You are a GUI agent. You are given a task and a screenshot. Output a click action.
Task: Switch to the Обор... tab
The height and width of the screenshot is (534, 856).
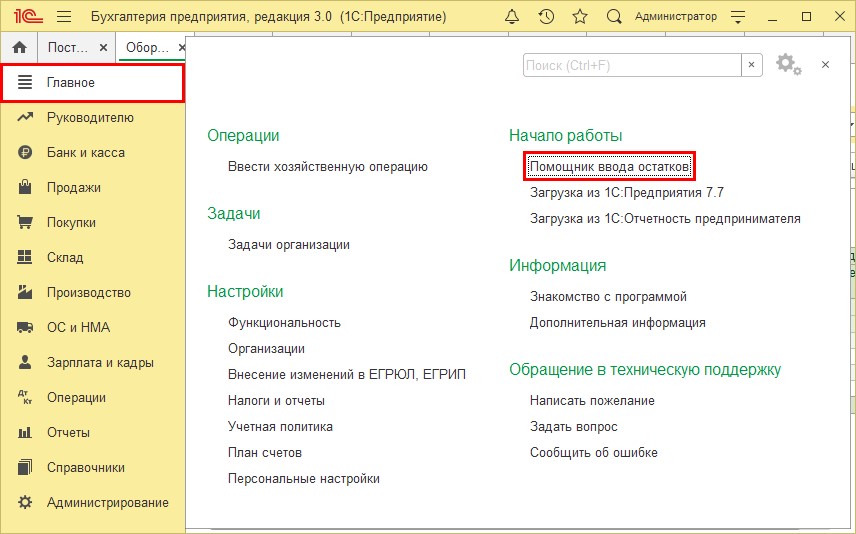pos(147,48)
